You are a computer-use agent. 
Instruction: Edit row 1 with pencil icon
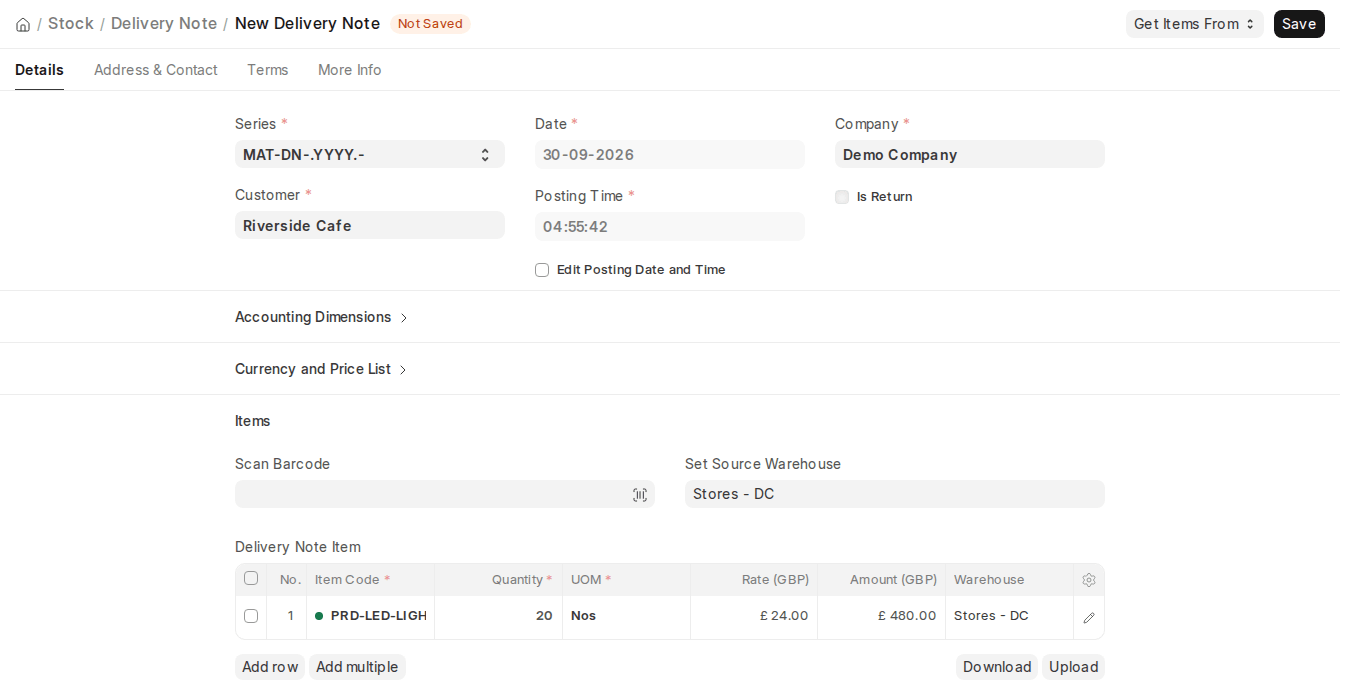point(1089,617)
